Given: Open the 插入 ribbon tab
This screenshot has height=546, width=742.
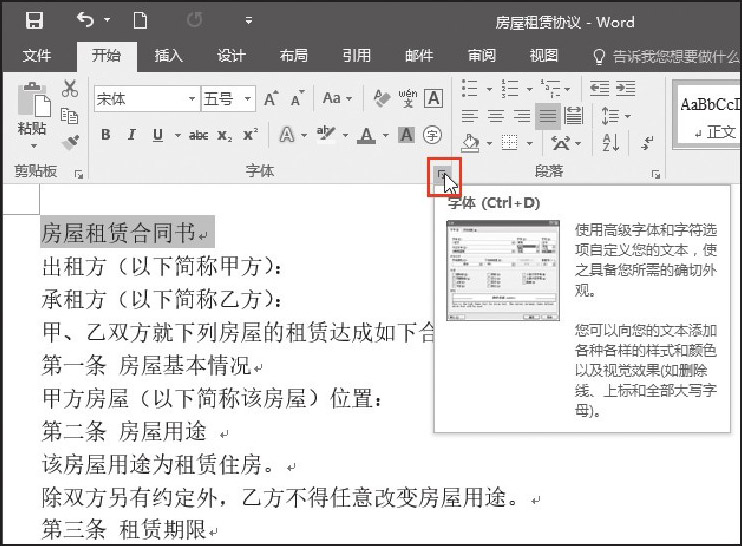Looking at the screenshot, I should (x=168, y=56).
